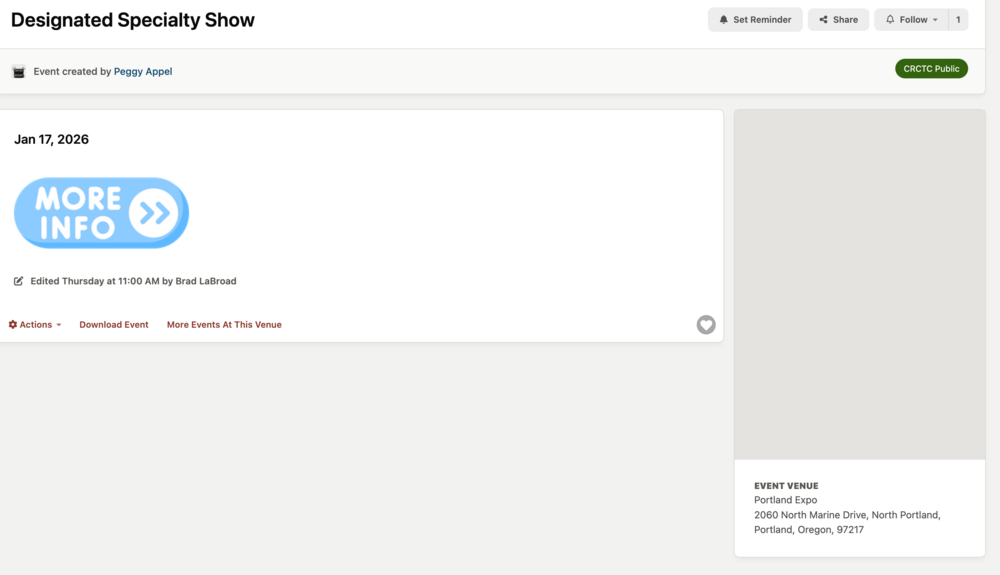Click the Jan 17, 2026 date text
The height and width of the screenshot is (575, 1000).
pyautogui.click(x=52, y=139)
